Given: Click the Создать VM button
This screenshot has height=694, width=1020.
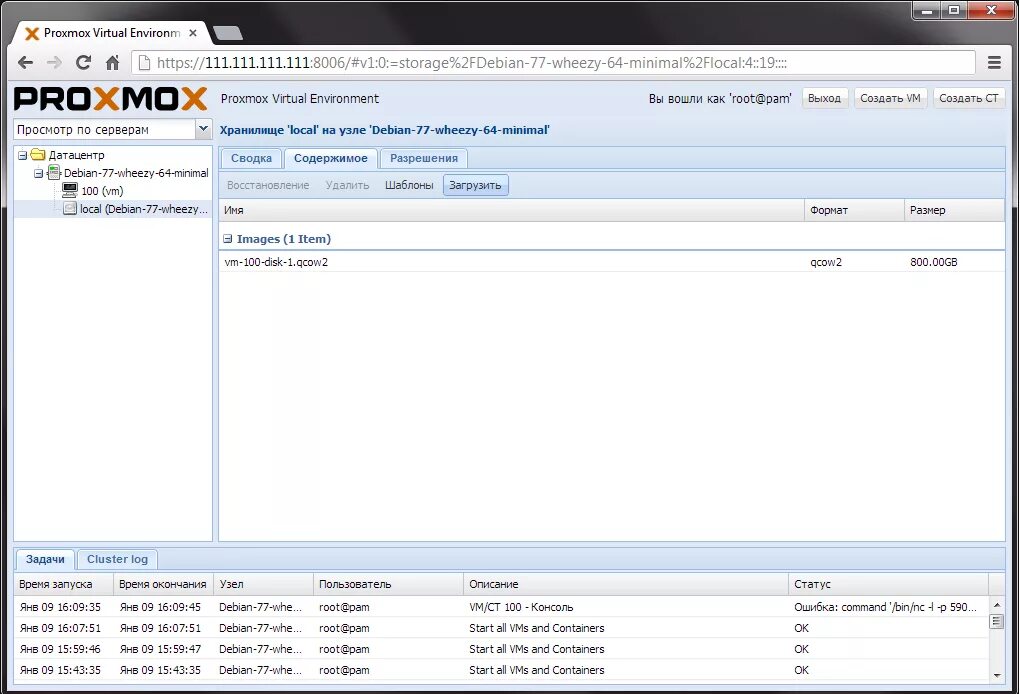Looking at the screenshot, I should pos(890,98).
